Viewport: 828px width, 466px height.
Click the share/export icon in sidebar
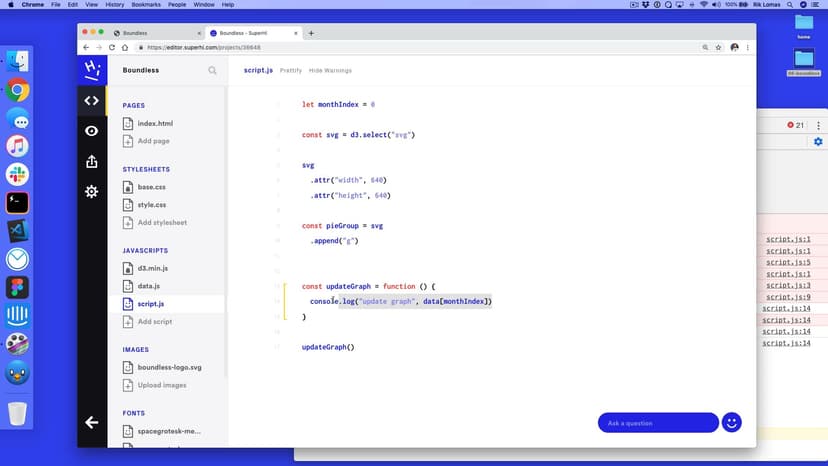coord(92,161)
